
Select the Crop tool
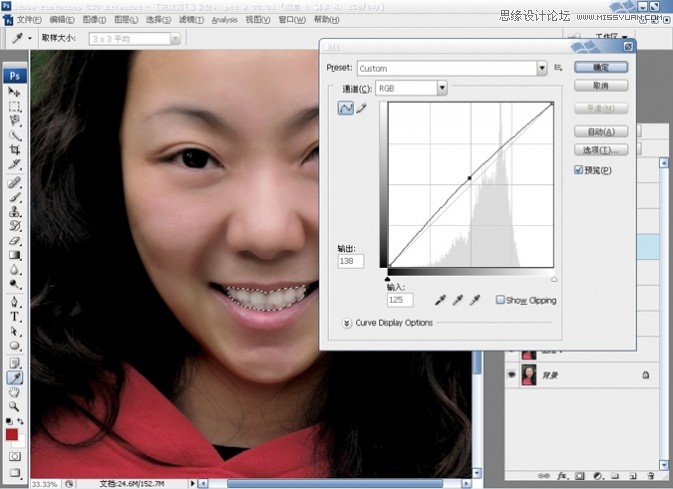[14, 150]
